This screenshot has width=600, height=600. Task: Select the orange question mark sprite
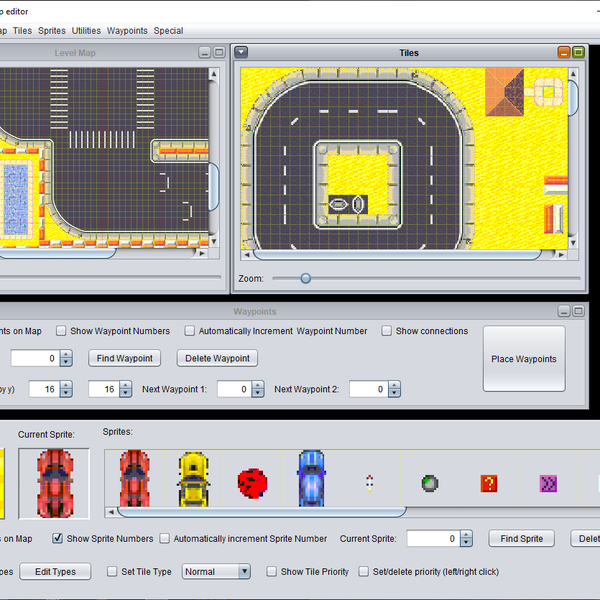488,483
